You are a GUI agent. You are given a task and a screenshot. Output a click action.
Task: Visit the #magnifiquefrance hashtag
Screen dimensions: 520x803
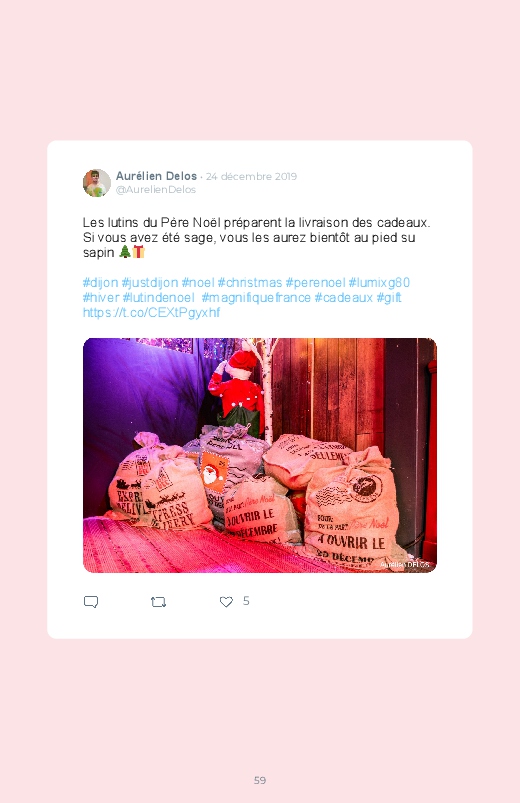[256, 298]
